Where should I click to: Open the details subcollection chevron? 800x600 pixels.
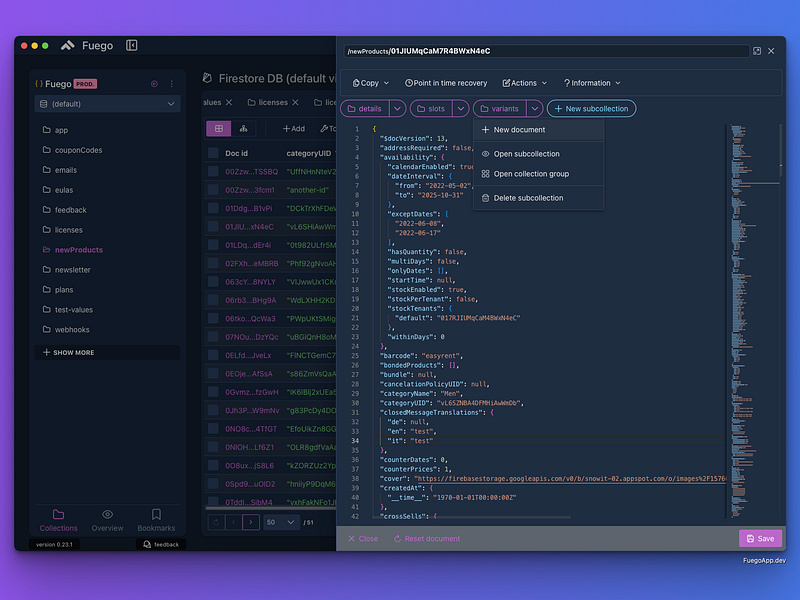click(x=397, y=109)
